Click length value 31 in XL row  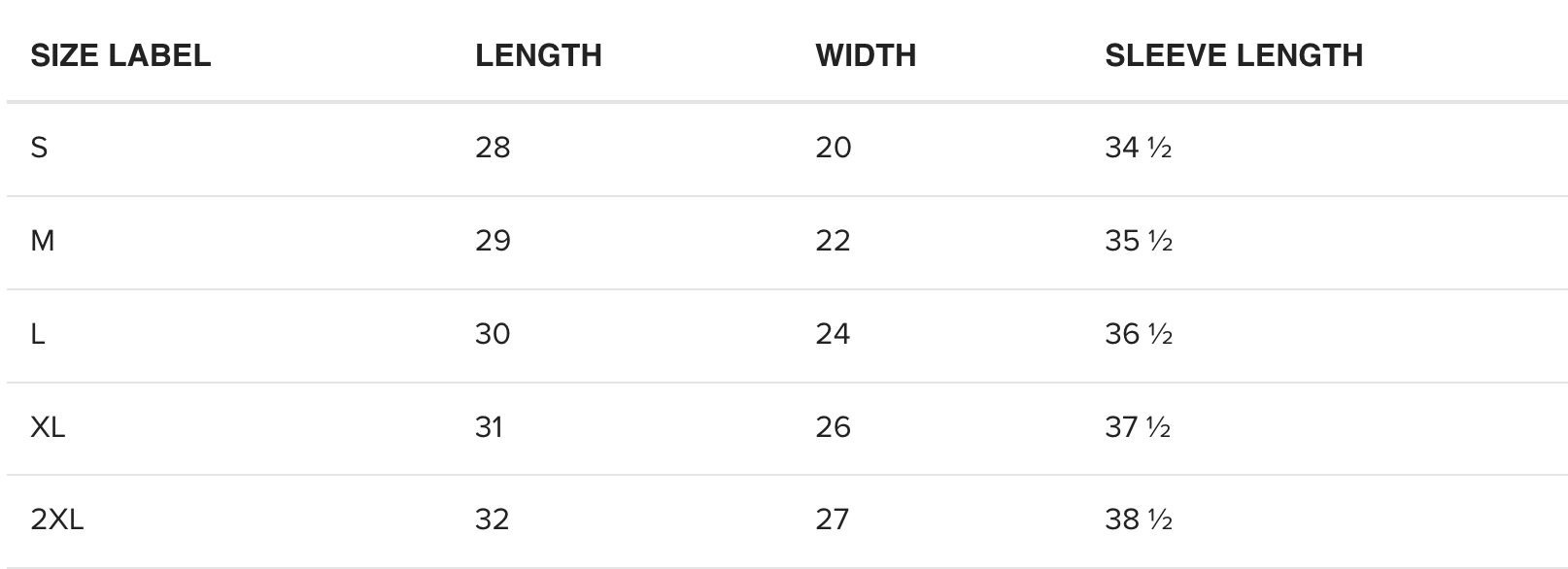[489, 427]
